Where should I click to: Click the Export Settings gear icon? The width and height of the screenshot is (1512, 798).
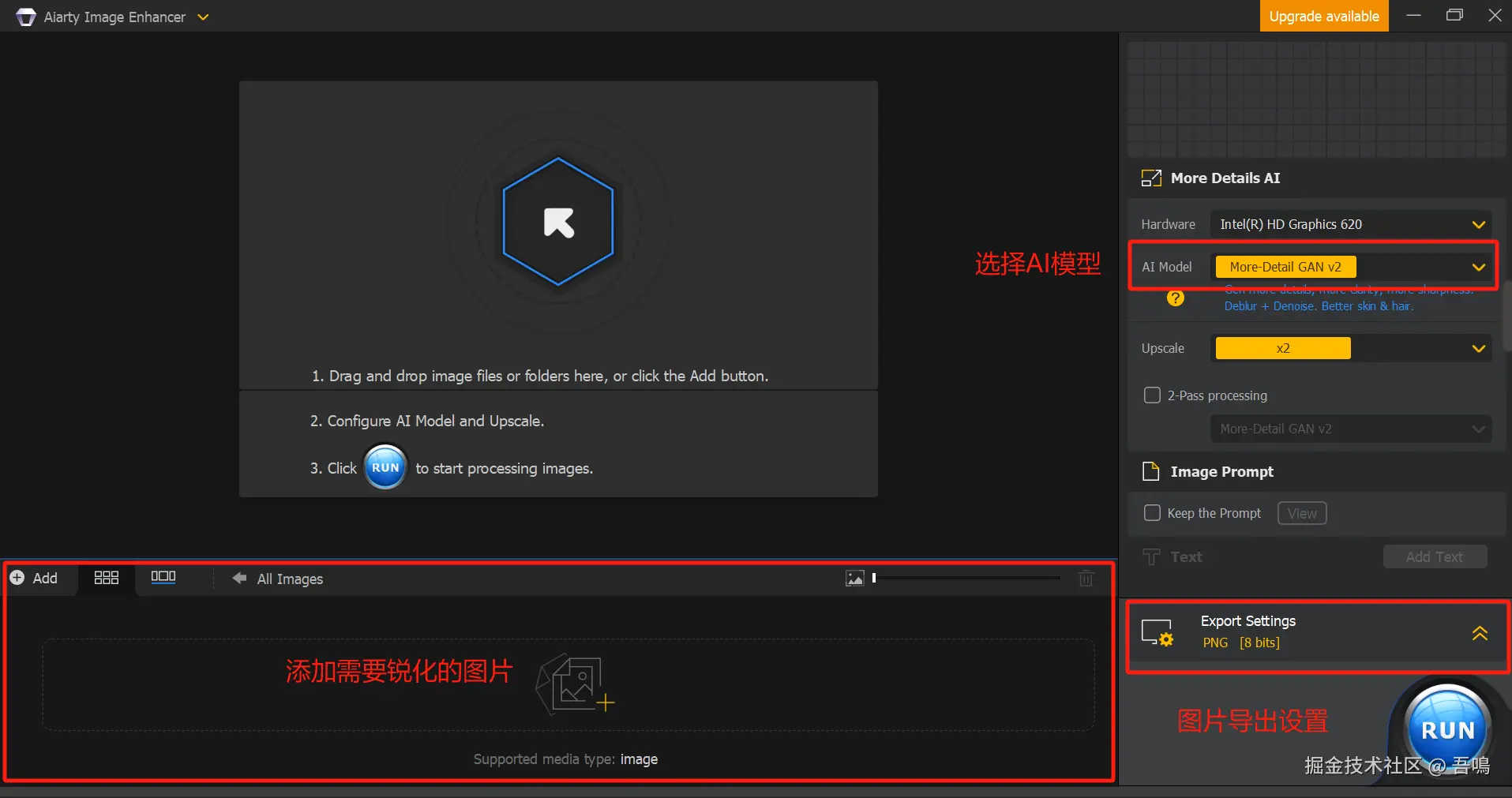point(1157,633)
